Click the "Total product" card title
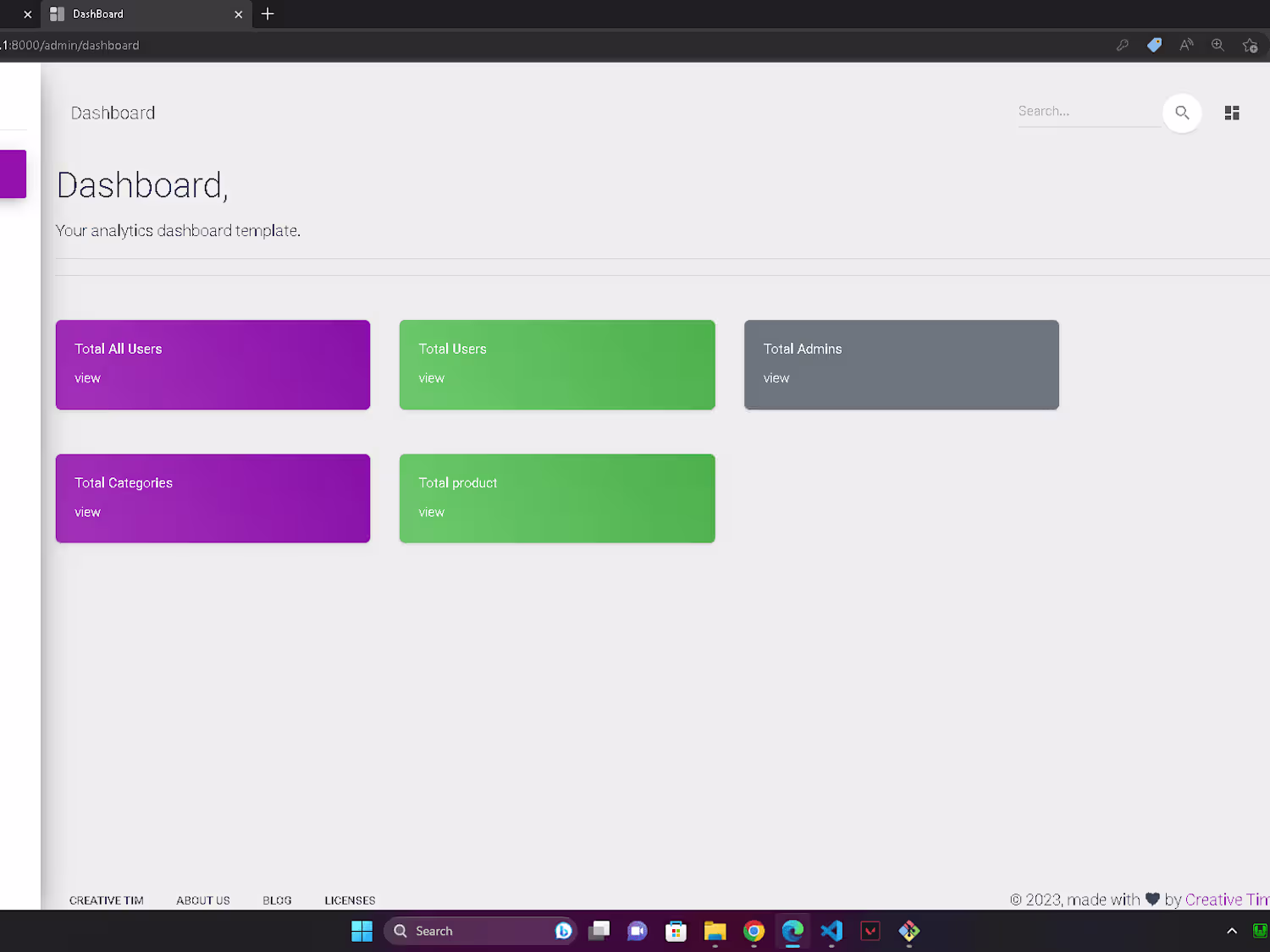Viewport: 1270px width, 952px height. (x=458, y=483)
